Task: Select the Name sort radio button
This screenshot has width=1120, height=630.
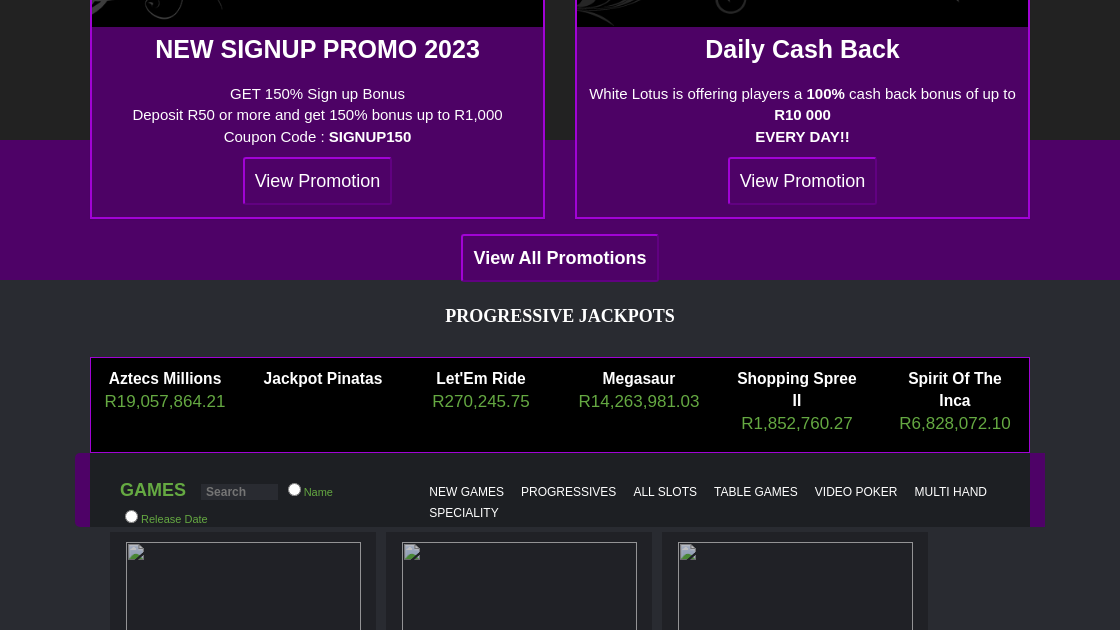Action: click(x=294, y=490)
